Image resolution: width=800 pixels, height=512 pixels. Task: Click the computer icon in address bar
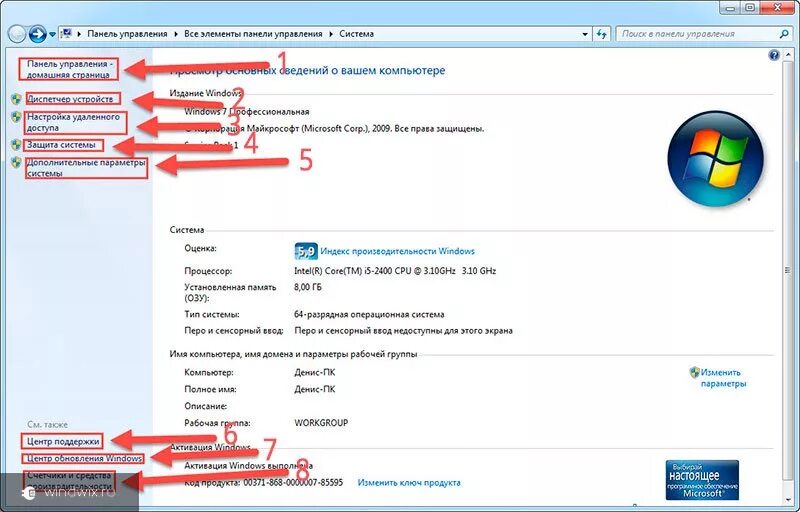click(x=66, y=34)
